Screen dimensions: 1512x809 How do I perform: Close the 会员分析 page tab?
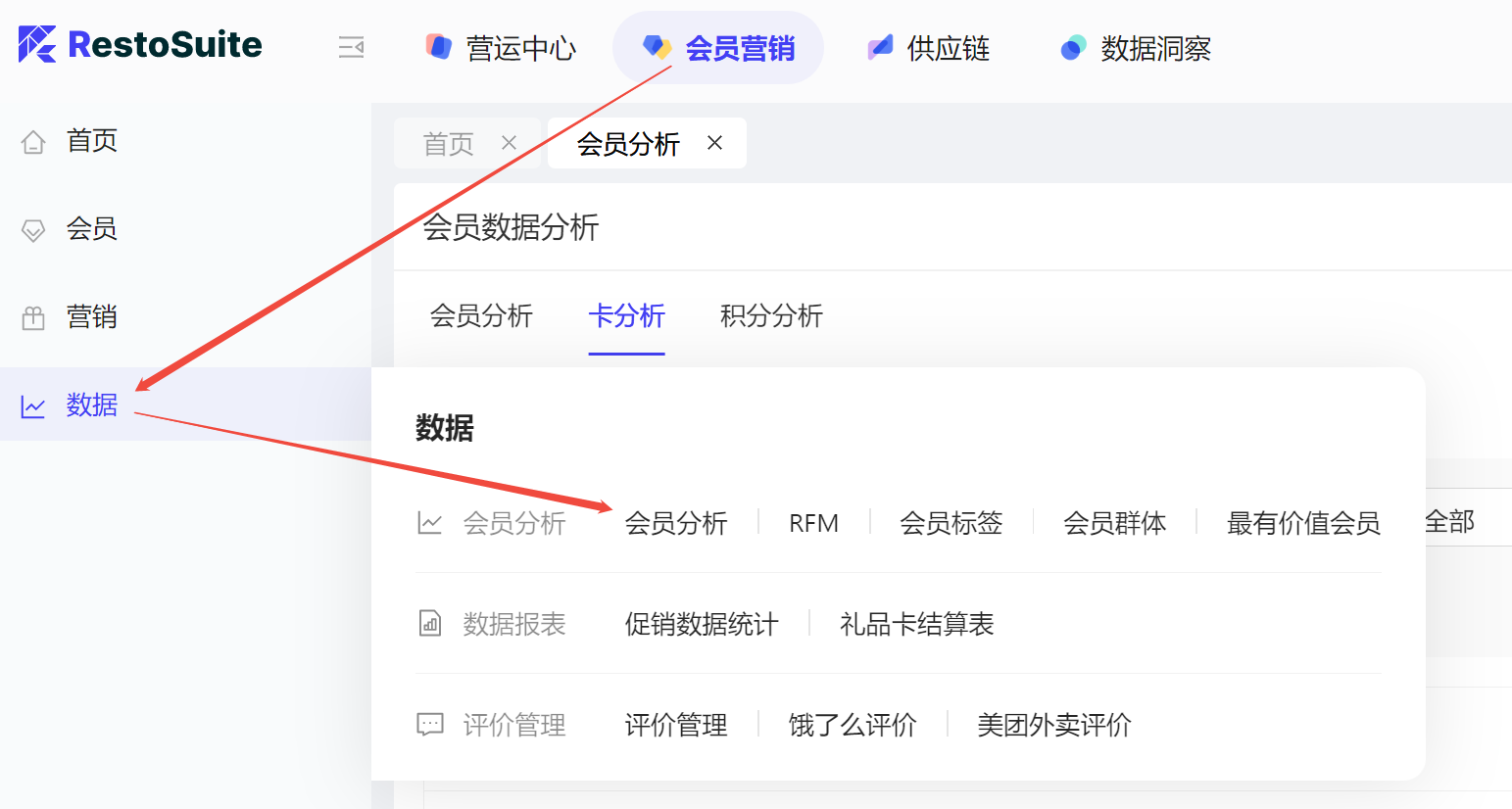(714, 143)
